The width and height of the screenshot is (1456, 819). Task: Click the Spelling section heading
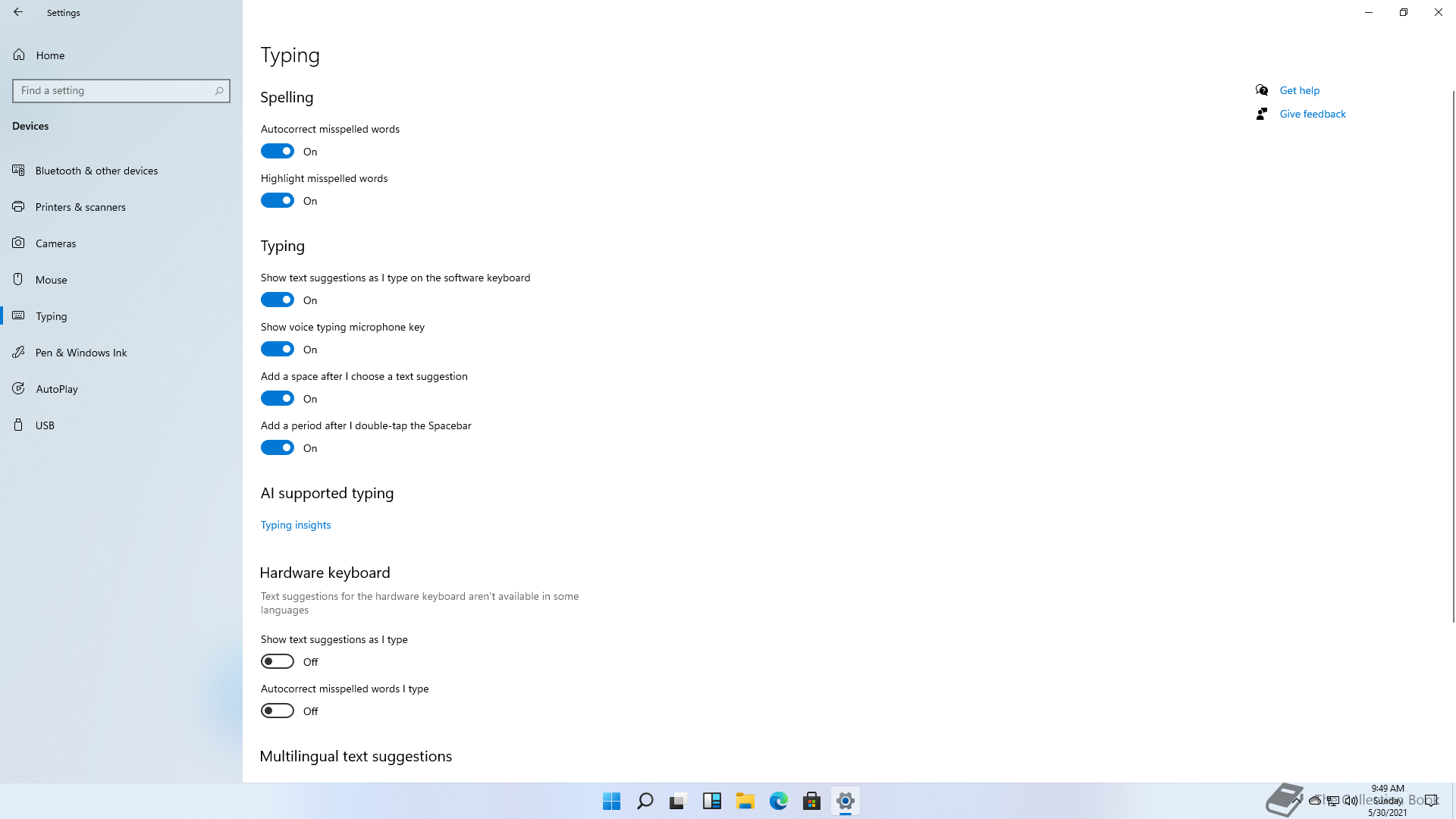[287, 97]
